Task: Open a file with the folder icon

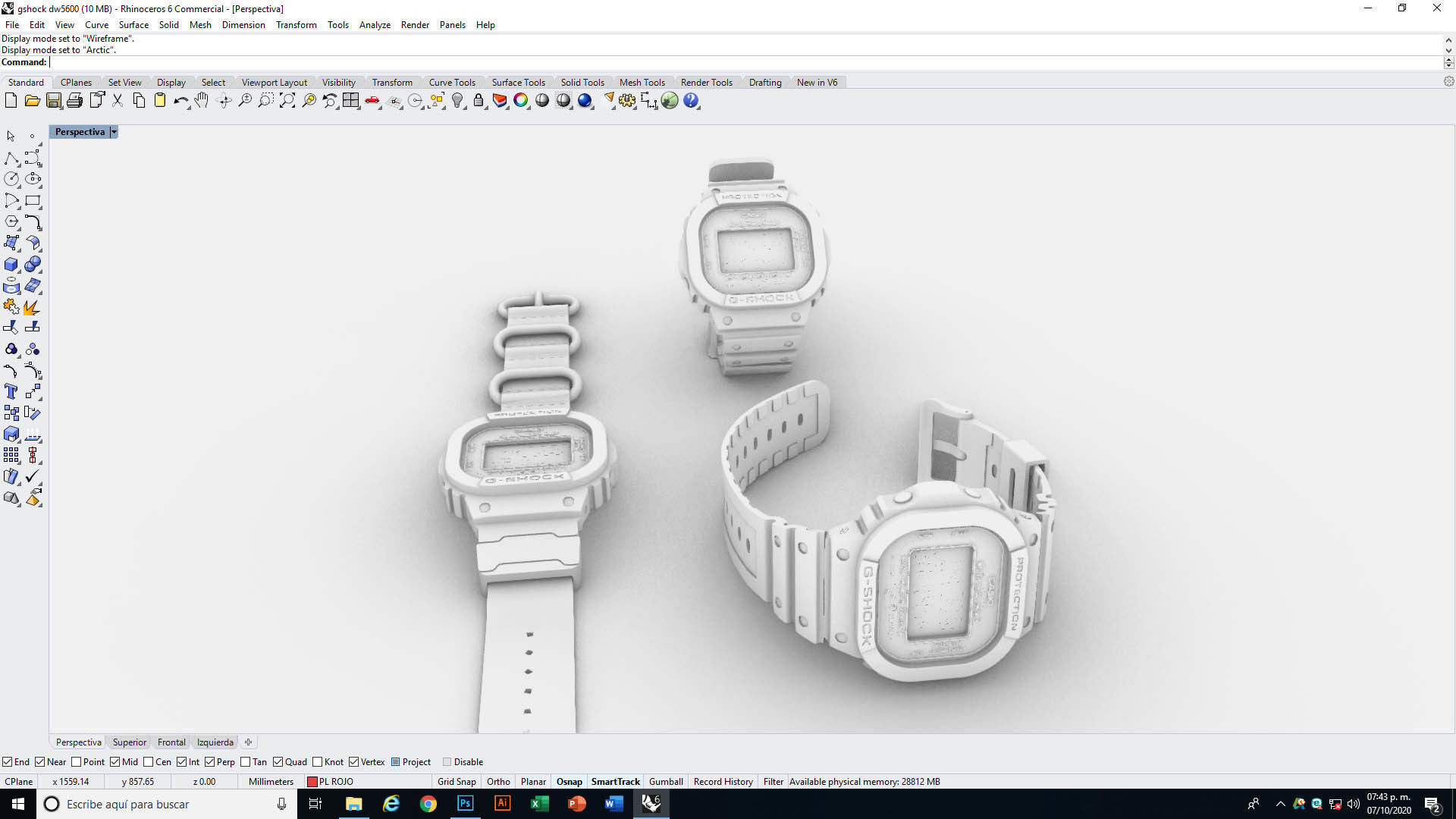Action: 32,101
